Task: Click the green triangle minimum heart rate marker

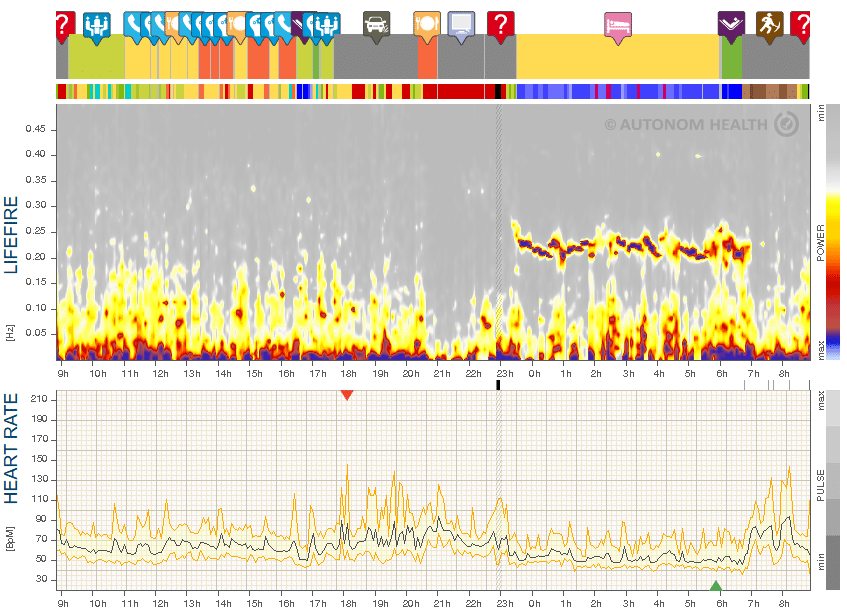Action: [716, 586]
